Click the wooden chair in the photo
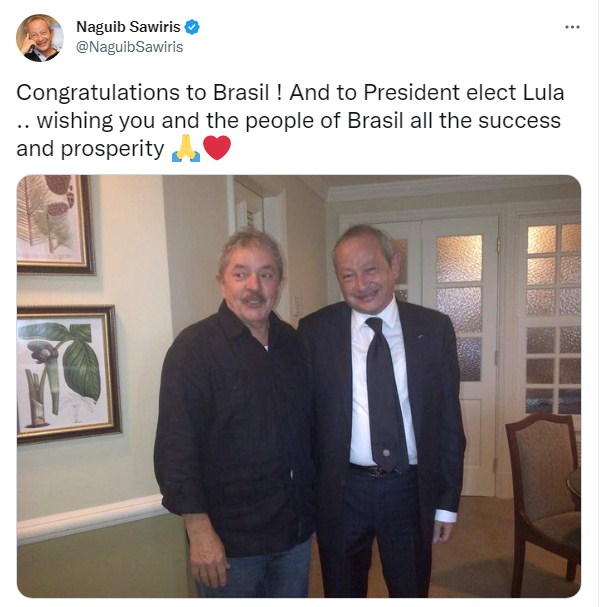Screen dimensions: 600x607 [543, 499]
